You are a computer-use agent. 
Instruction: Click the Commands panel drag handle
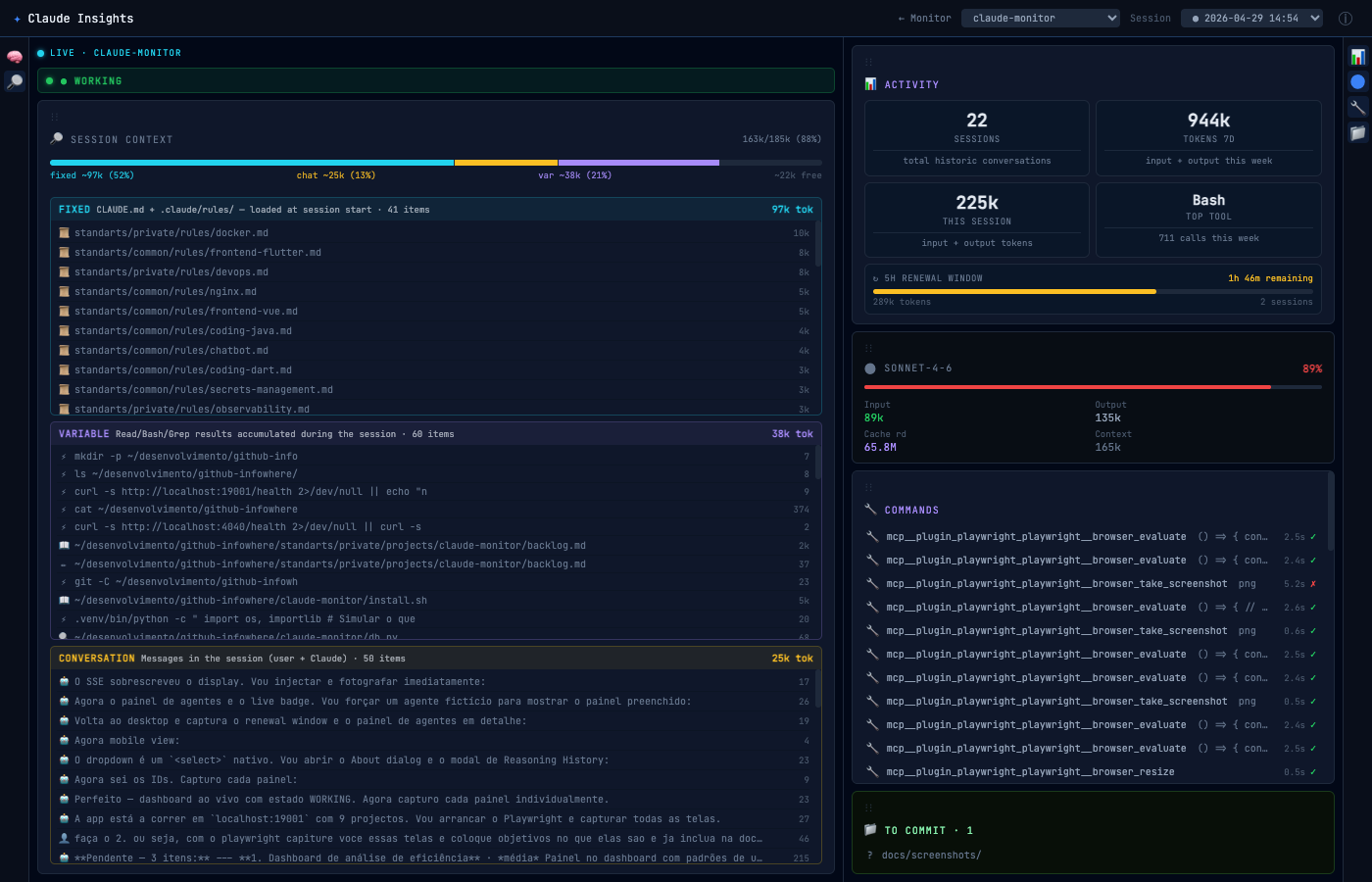click(x=869, y=486)
